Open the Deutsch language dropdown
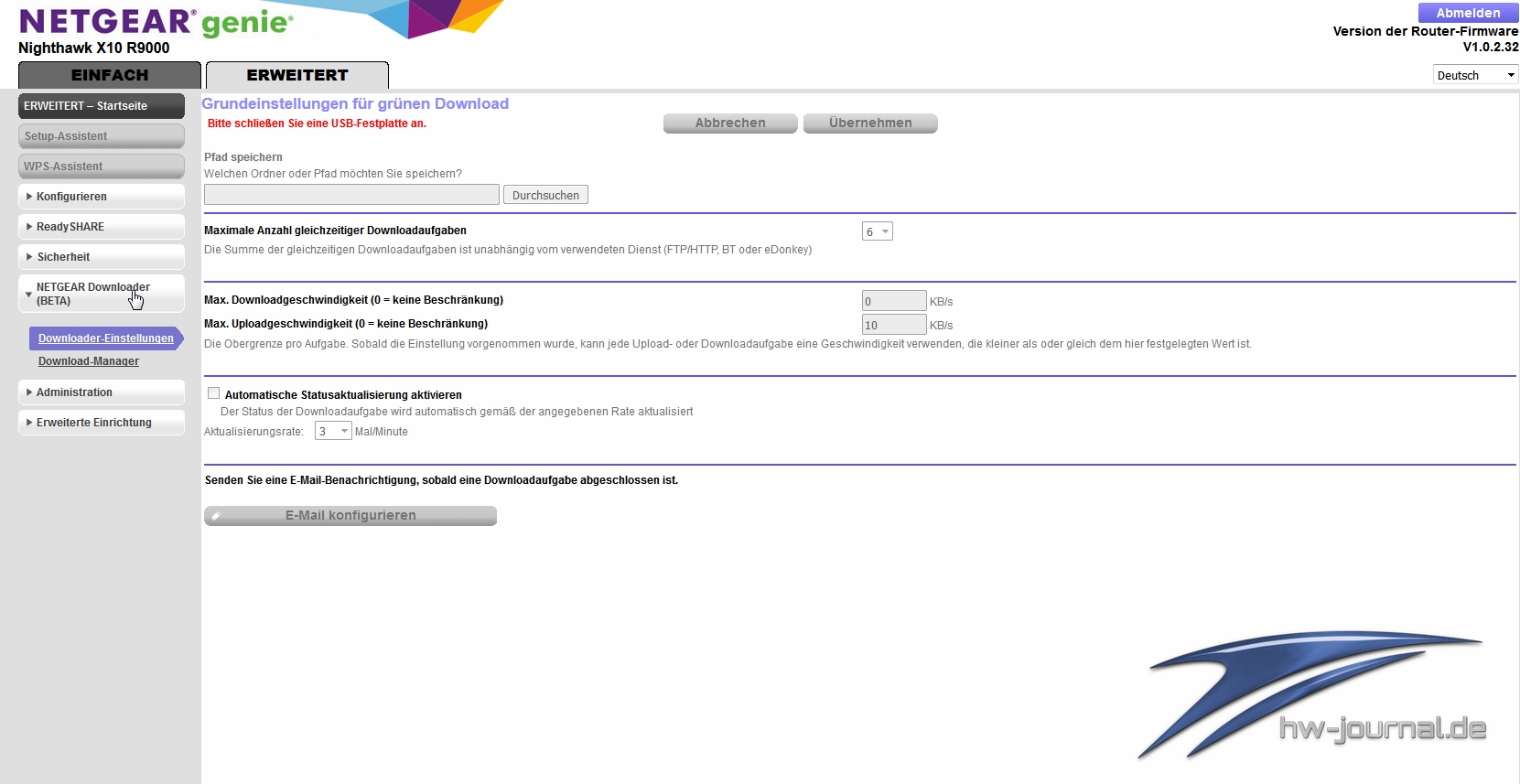 [x=1474, y=75]
